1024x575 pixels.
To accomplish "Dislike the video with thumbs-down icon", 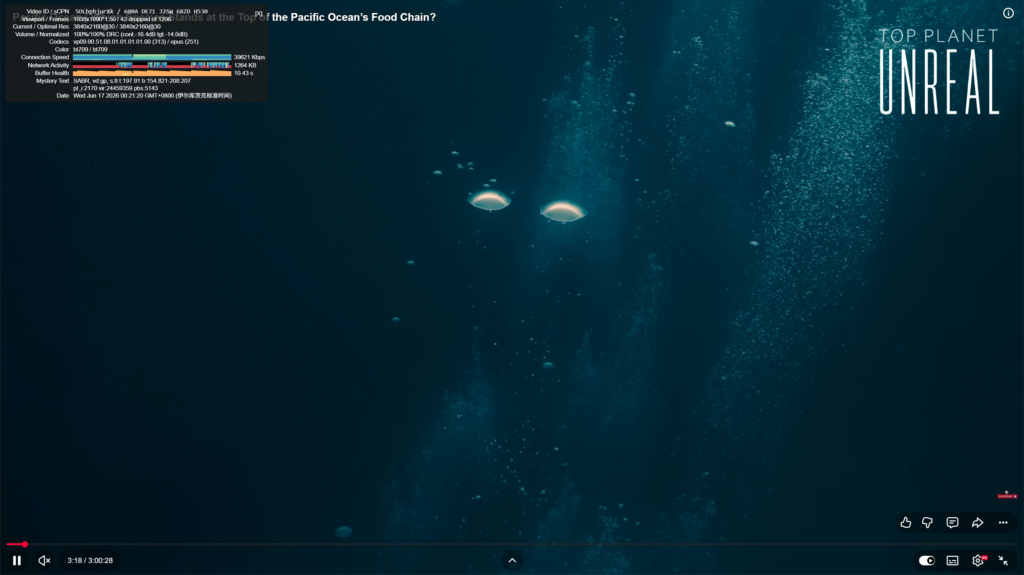I will pos(927,522).
